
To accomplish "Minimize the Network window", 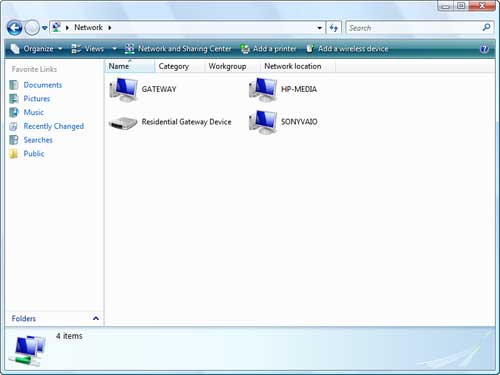I will (x=446, y=6).
